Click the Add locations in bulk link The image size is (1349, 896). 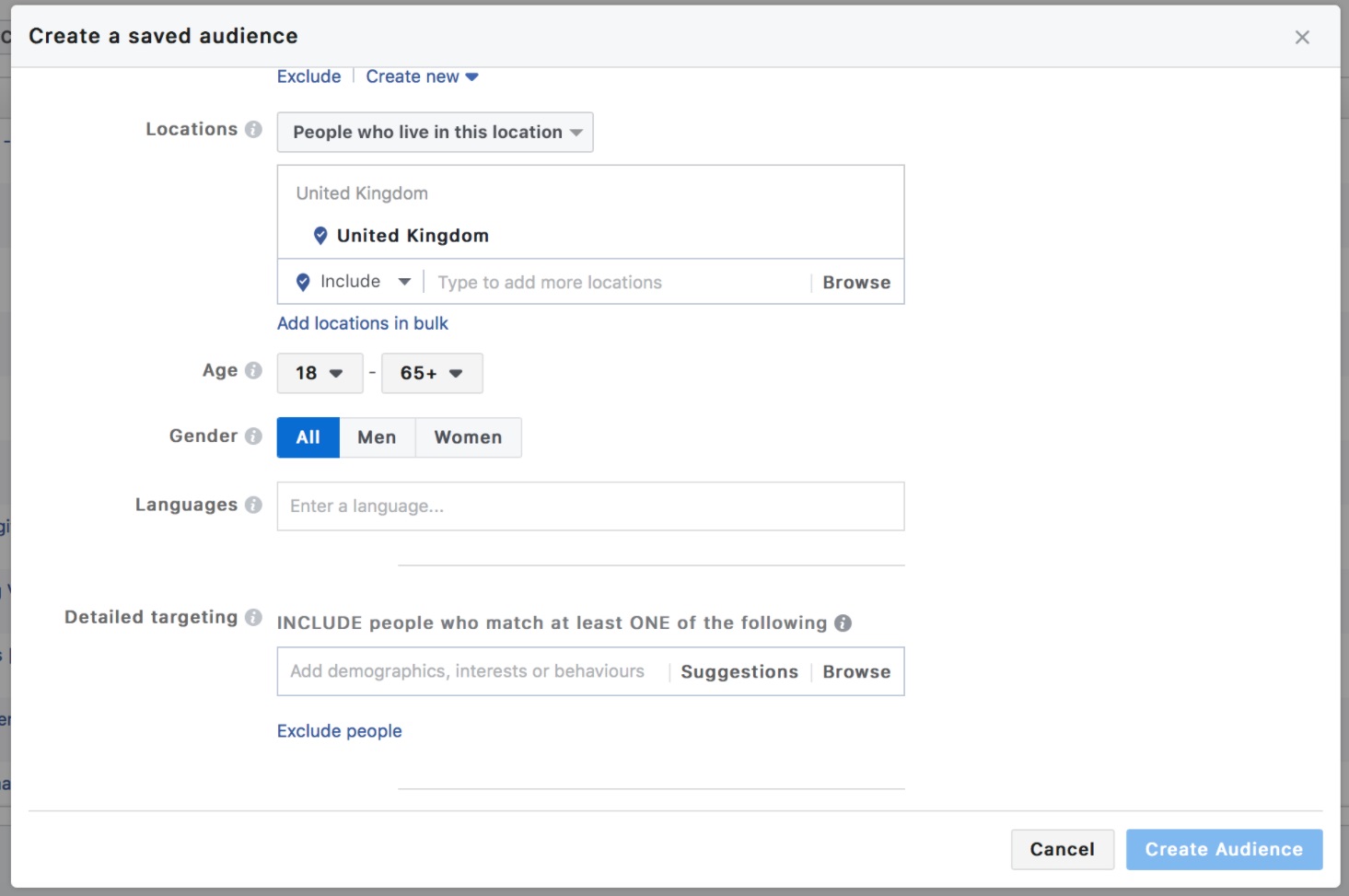point(362,323)
